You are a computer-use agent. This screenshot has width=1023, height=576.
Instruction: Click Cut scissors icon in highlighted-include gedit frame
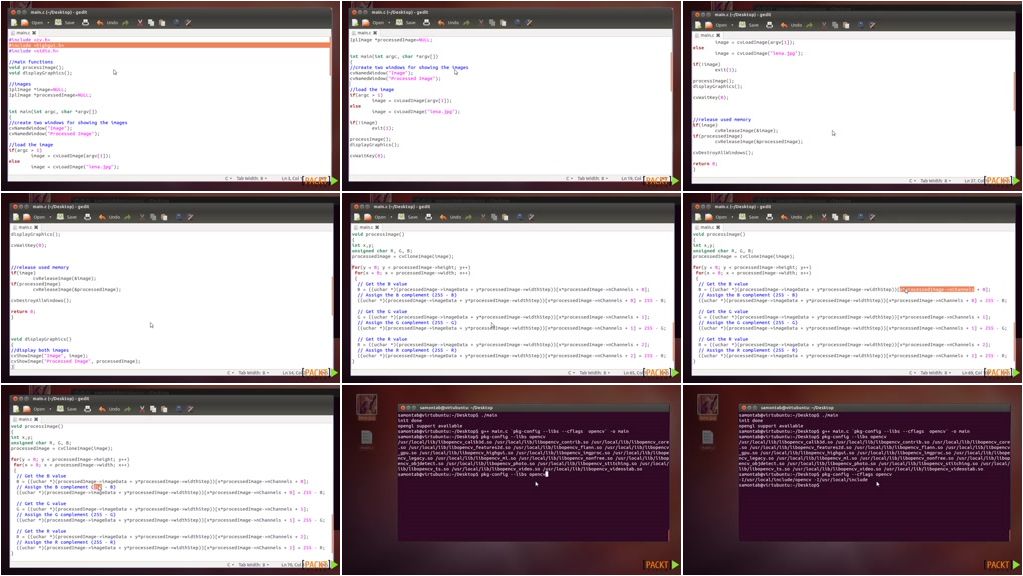140,23
